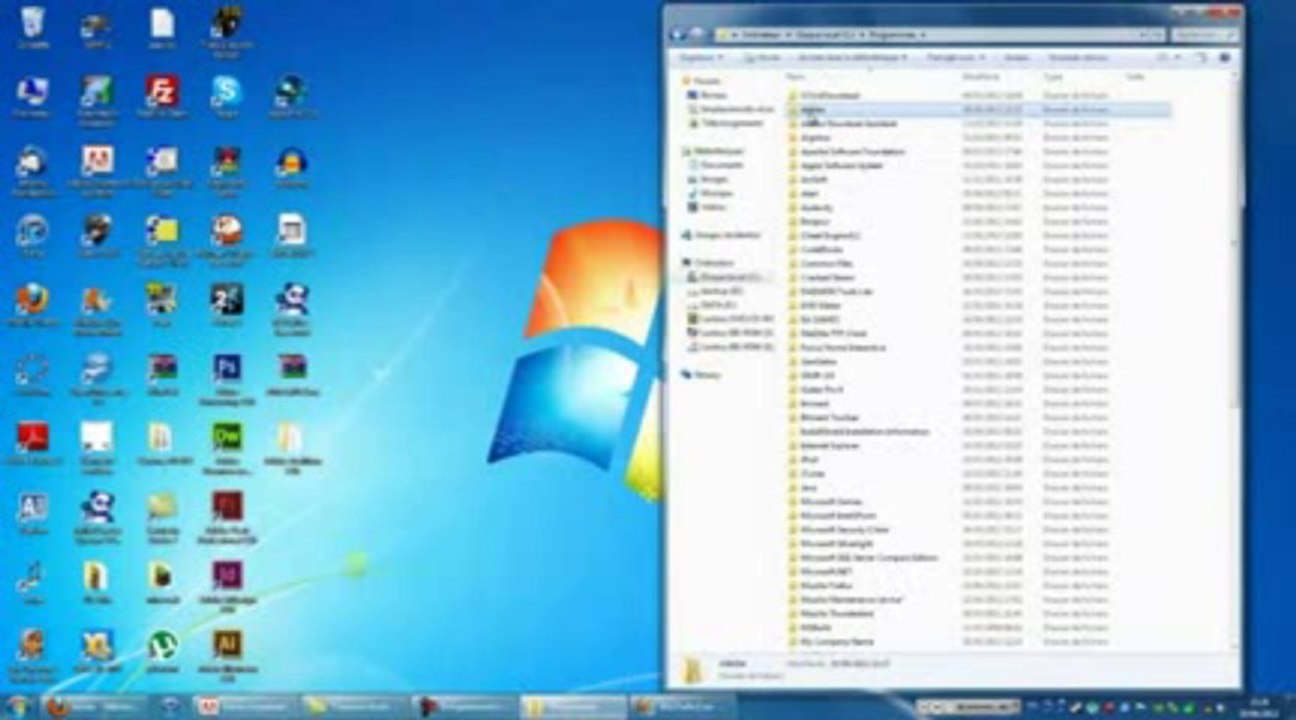Select Documents library in navigation pane
The height and width of the screenshot is (720, 1296).
tap(714, 164)
